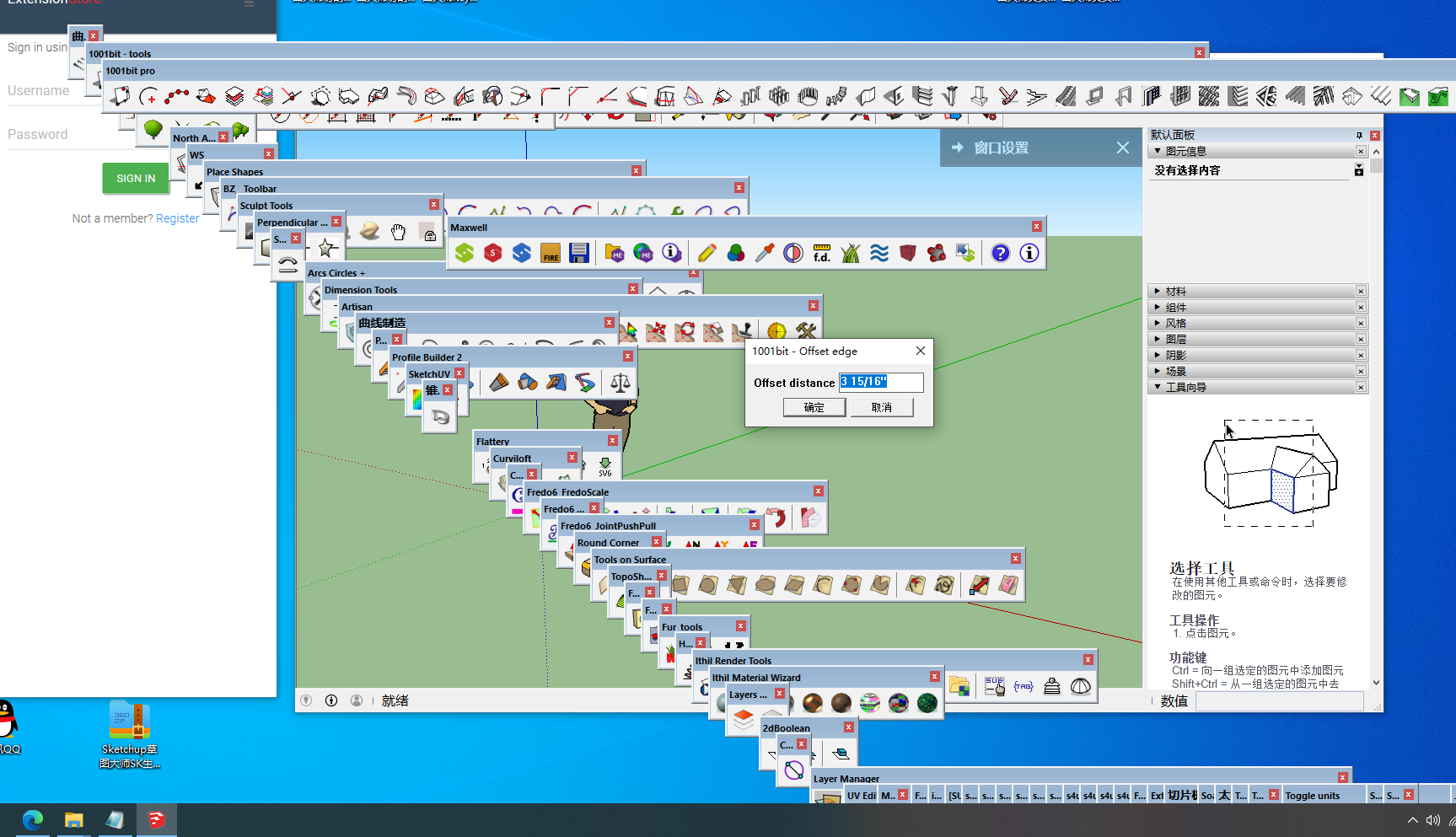Click the green Maxwell render icon
Viewport: 1456px width, 837px height.
point(465,253)
